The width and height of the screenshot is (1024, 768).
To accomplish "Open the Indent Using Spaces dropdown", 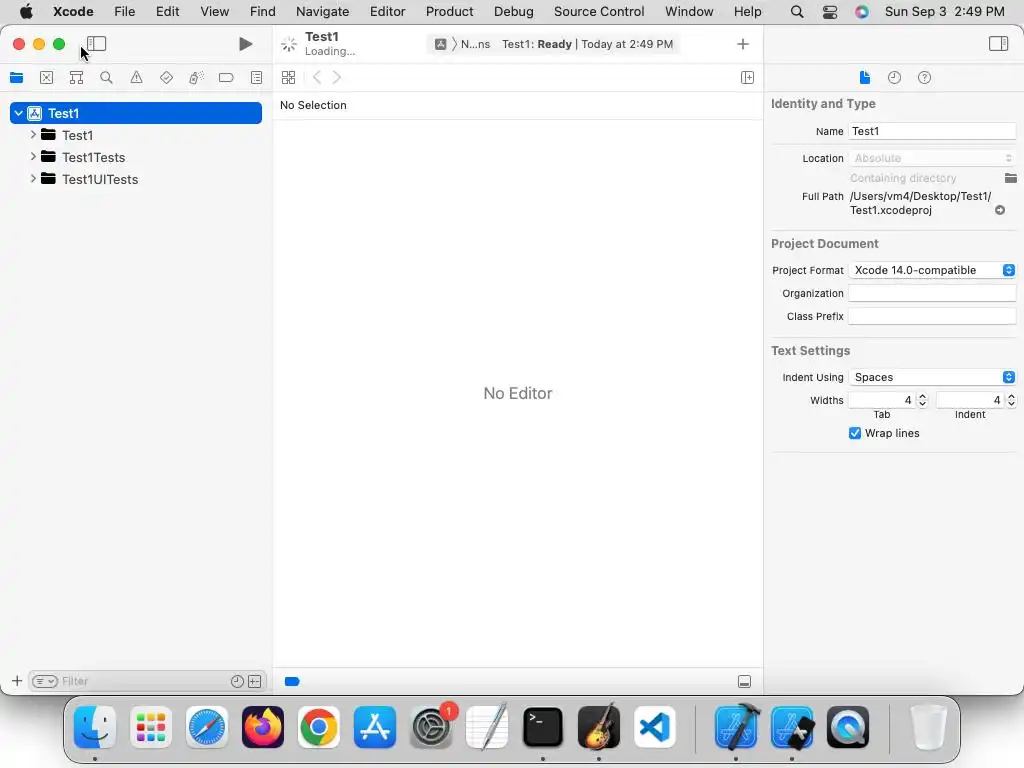I will 932,377.
